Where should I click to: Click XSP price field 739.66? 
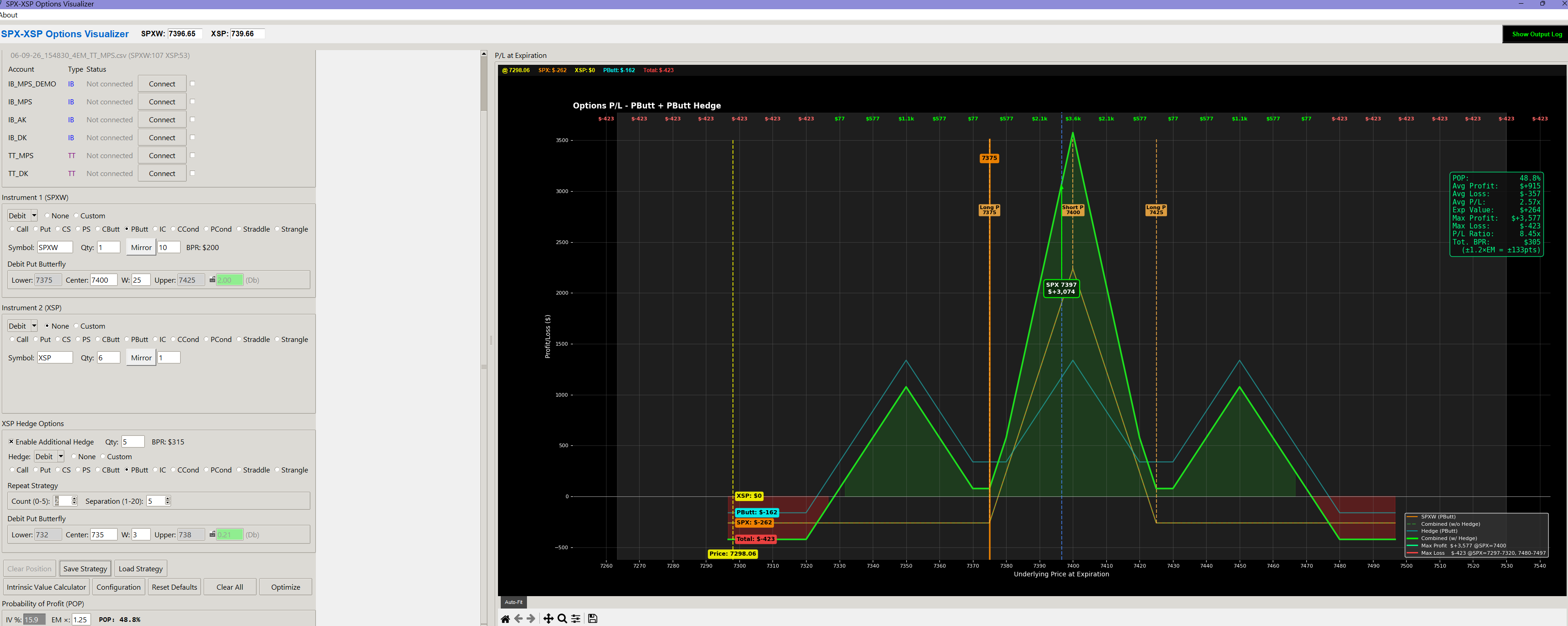coord(247,34)
